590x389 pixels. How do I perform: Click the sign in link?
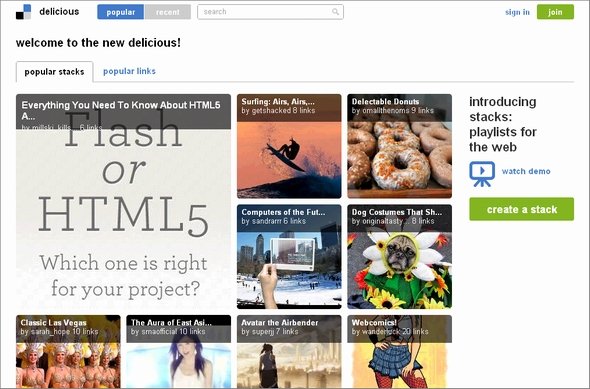click(517, 12)
